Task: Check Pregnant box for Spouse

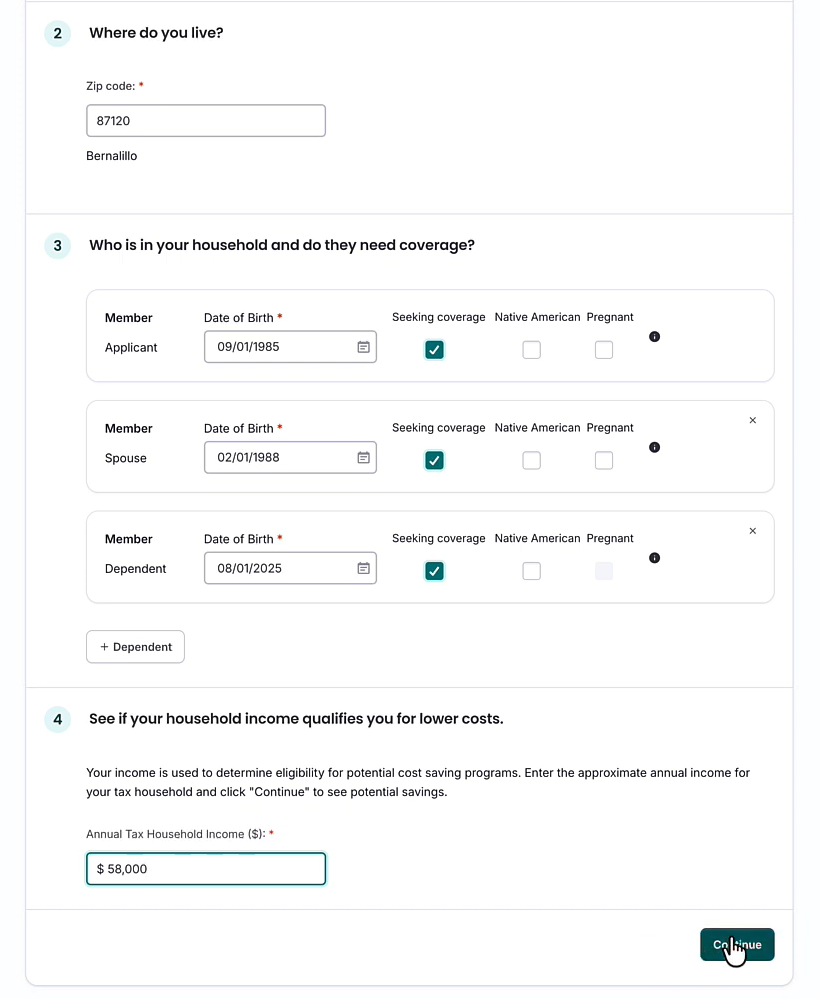Action: coord(604,460)
